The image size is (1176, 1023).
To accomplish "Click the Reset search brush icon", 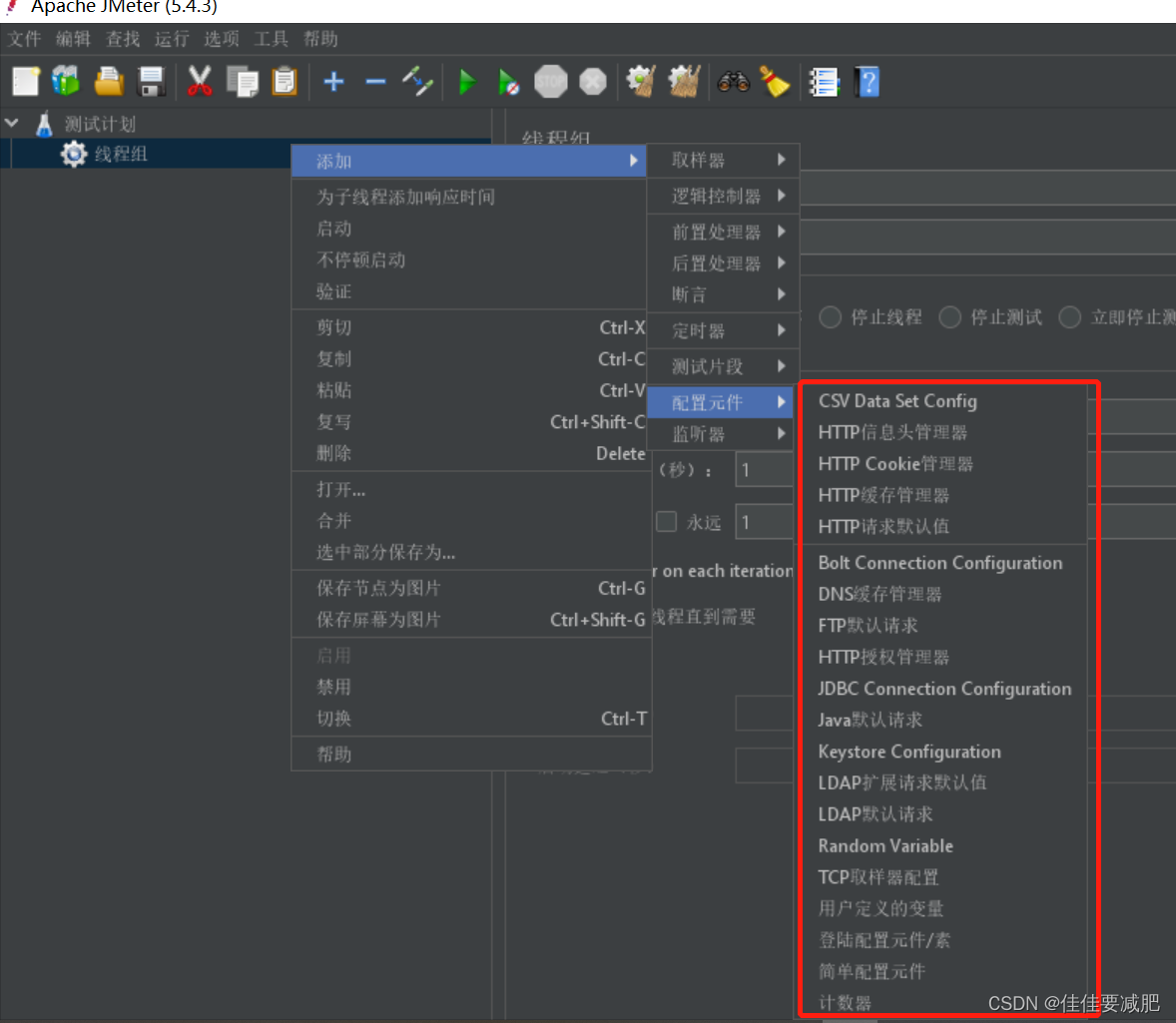I will (x=775, y=82).
